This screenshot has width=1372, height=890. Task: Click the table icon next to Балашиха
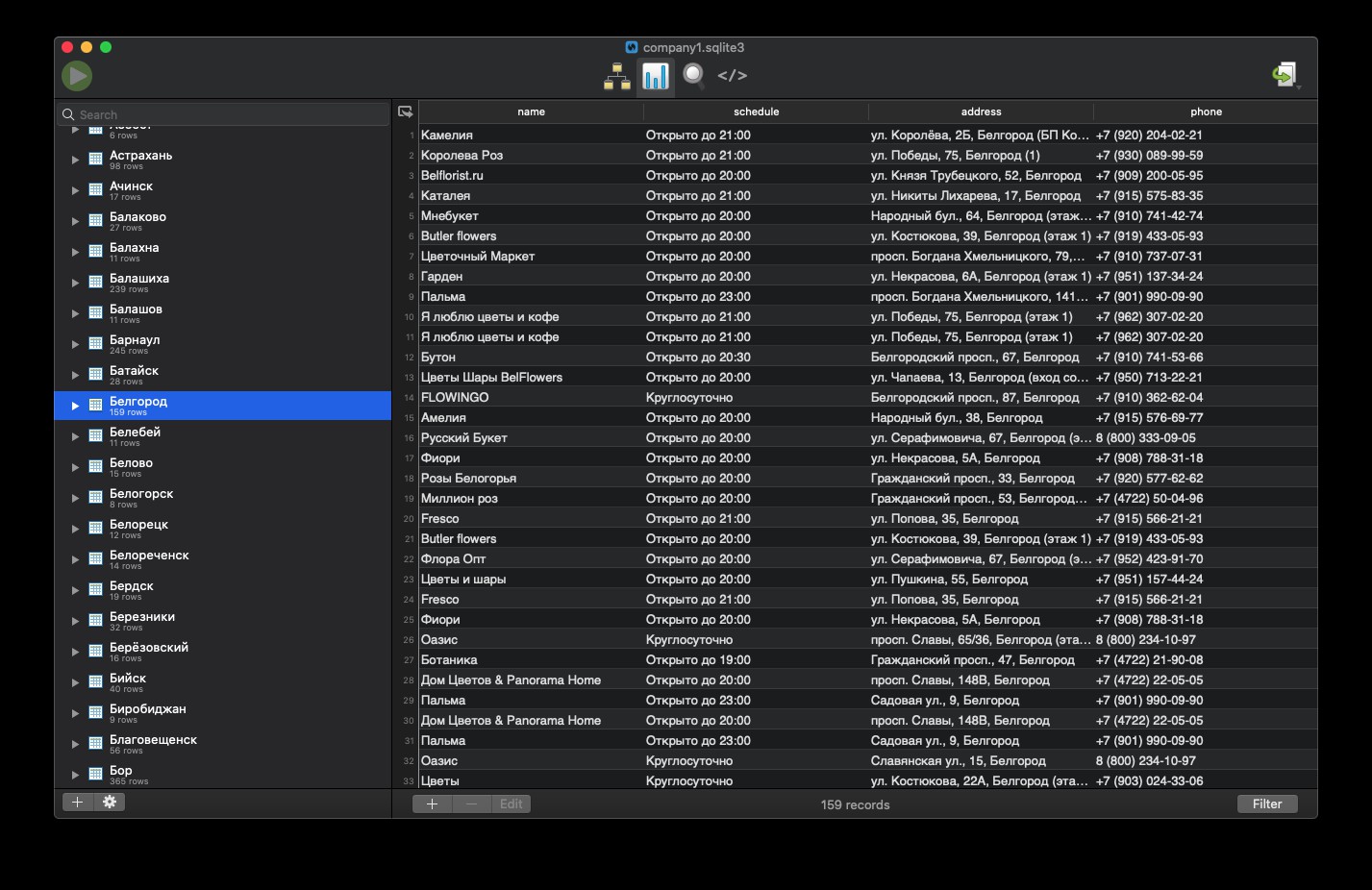(x=95, y=283)
